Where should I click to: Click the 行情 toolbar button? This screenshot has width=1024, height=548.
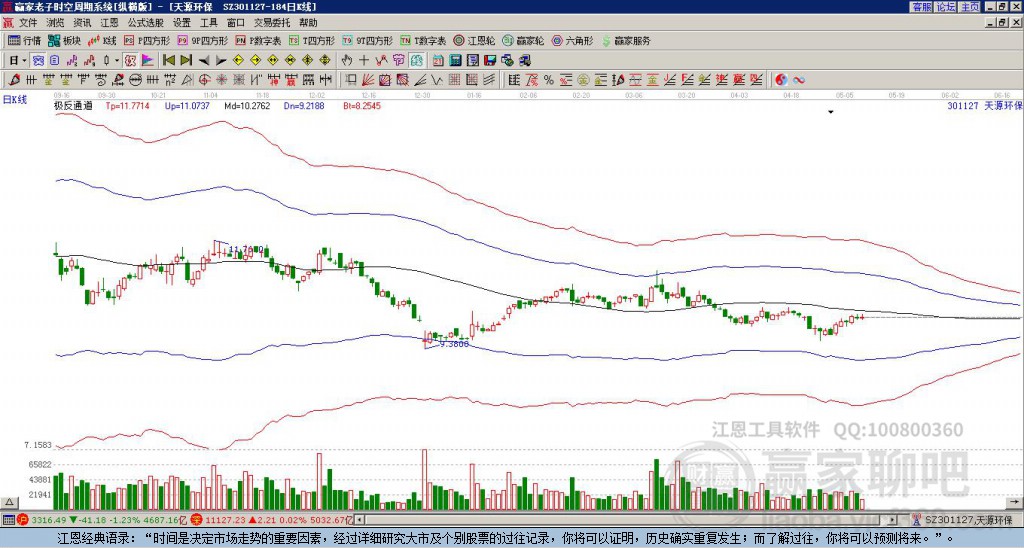(x=24, y=40)
